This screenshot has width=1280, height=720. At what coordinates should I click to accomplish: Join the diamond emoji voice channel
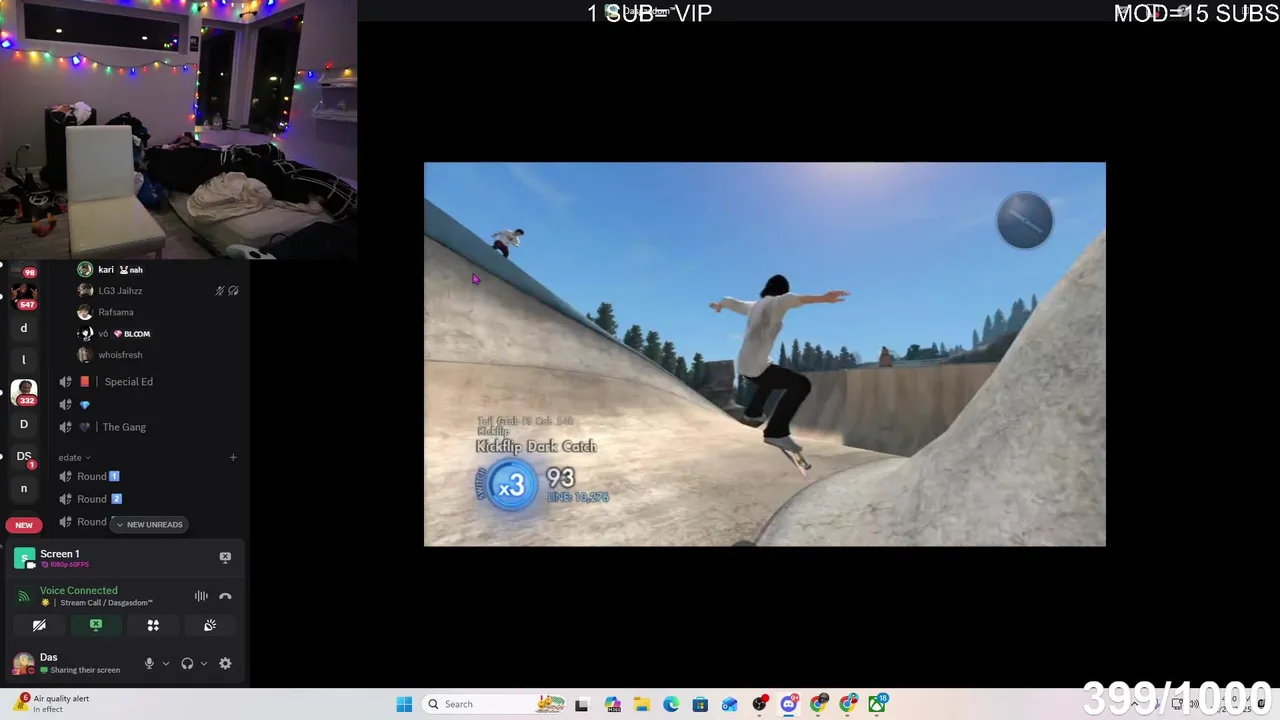[x=84, y=404]
